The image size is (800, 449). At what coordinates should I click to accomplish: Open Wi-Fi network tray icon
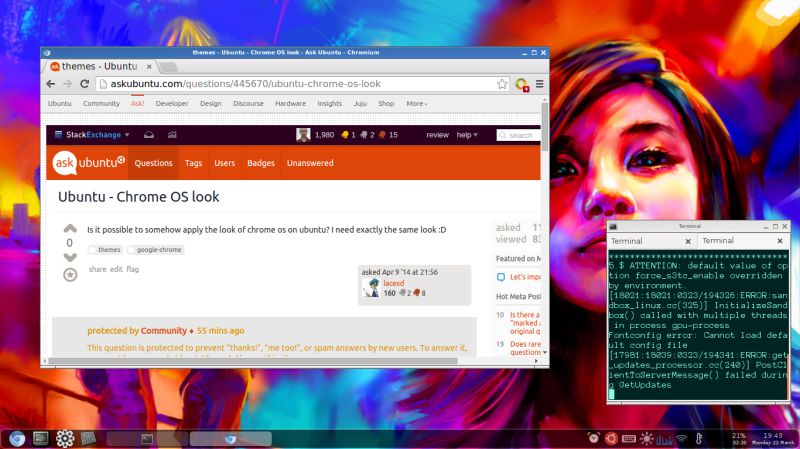click(x=682, y=439)
